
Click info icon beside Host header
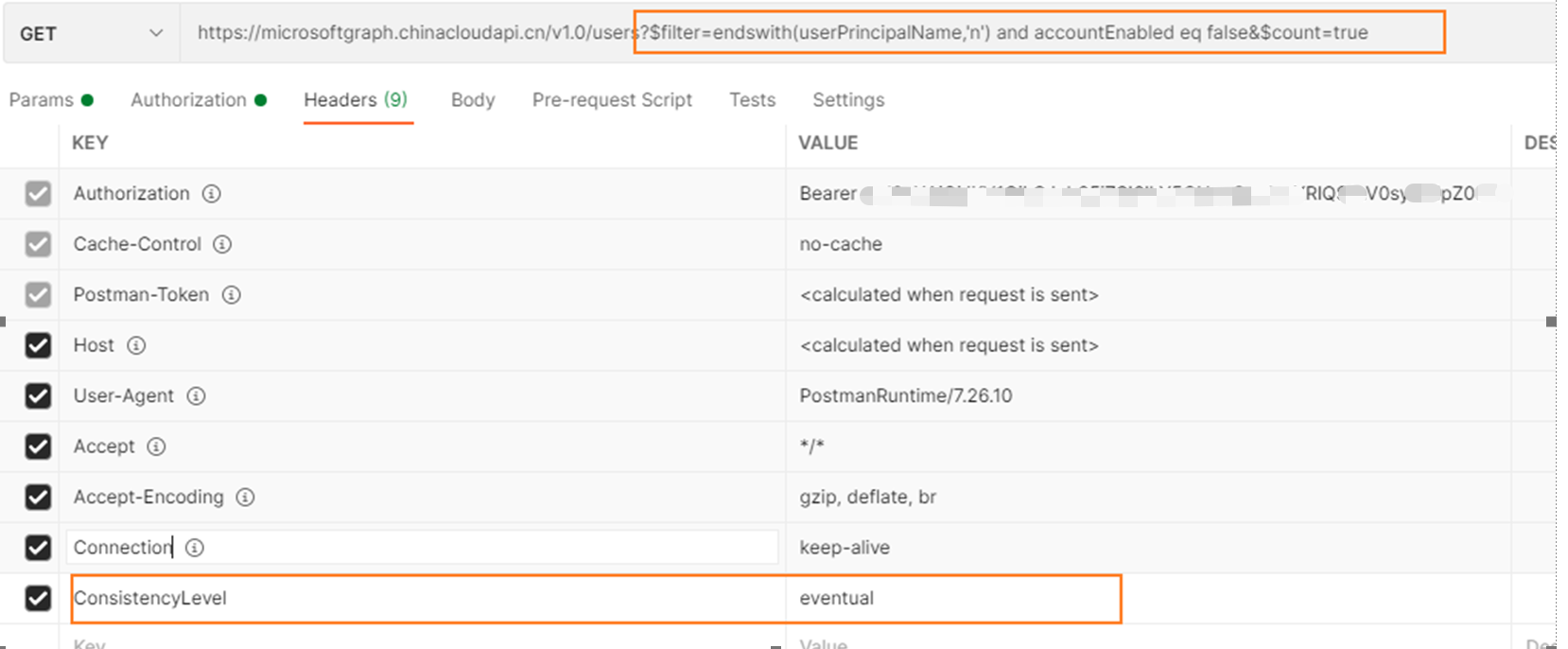136,345
